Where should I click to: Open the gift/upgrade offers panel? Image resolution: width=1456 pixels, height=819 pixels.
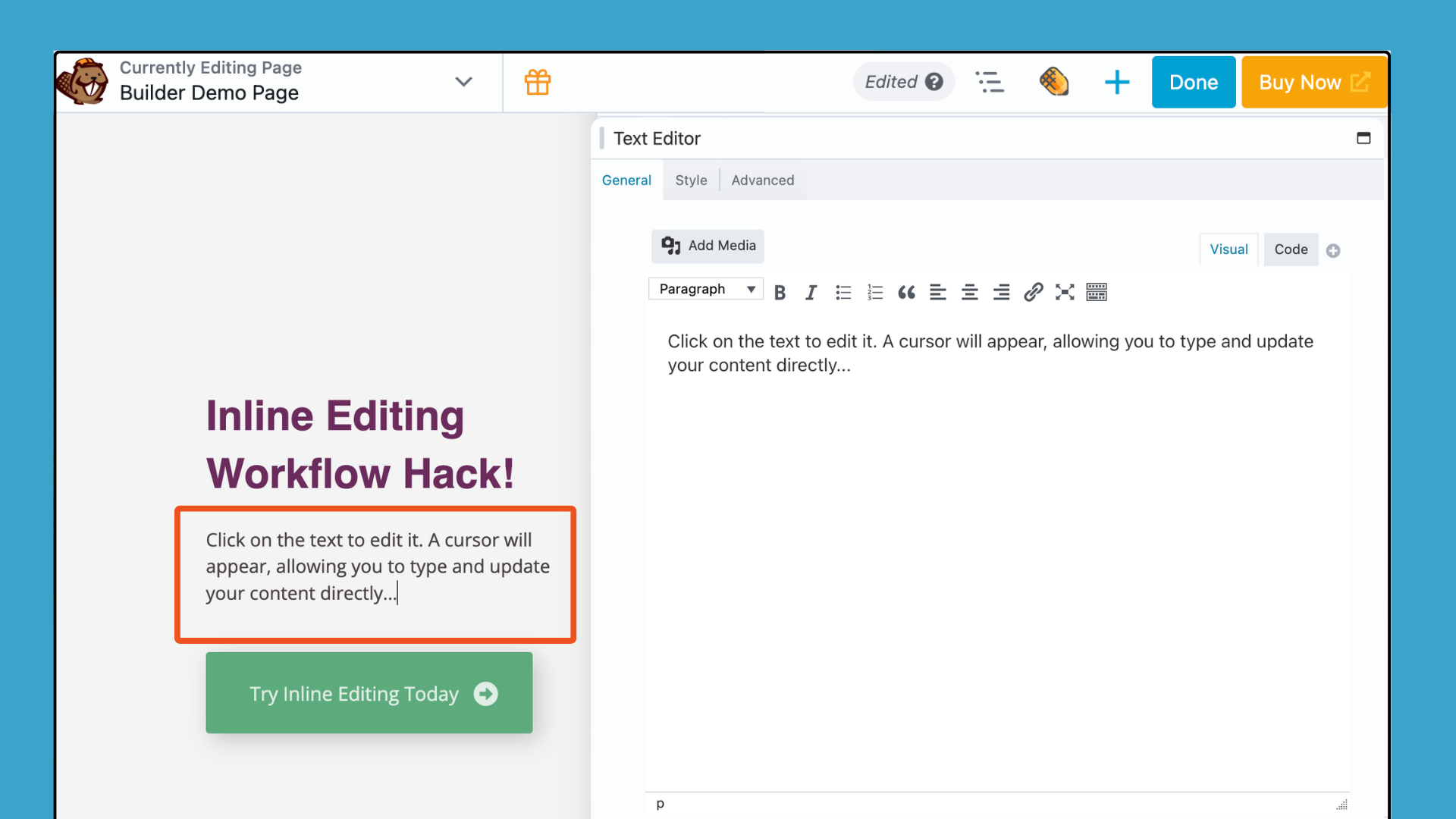[538, 82]
